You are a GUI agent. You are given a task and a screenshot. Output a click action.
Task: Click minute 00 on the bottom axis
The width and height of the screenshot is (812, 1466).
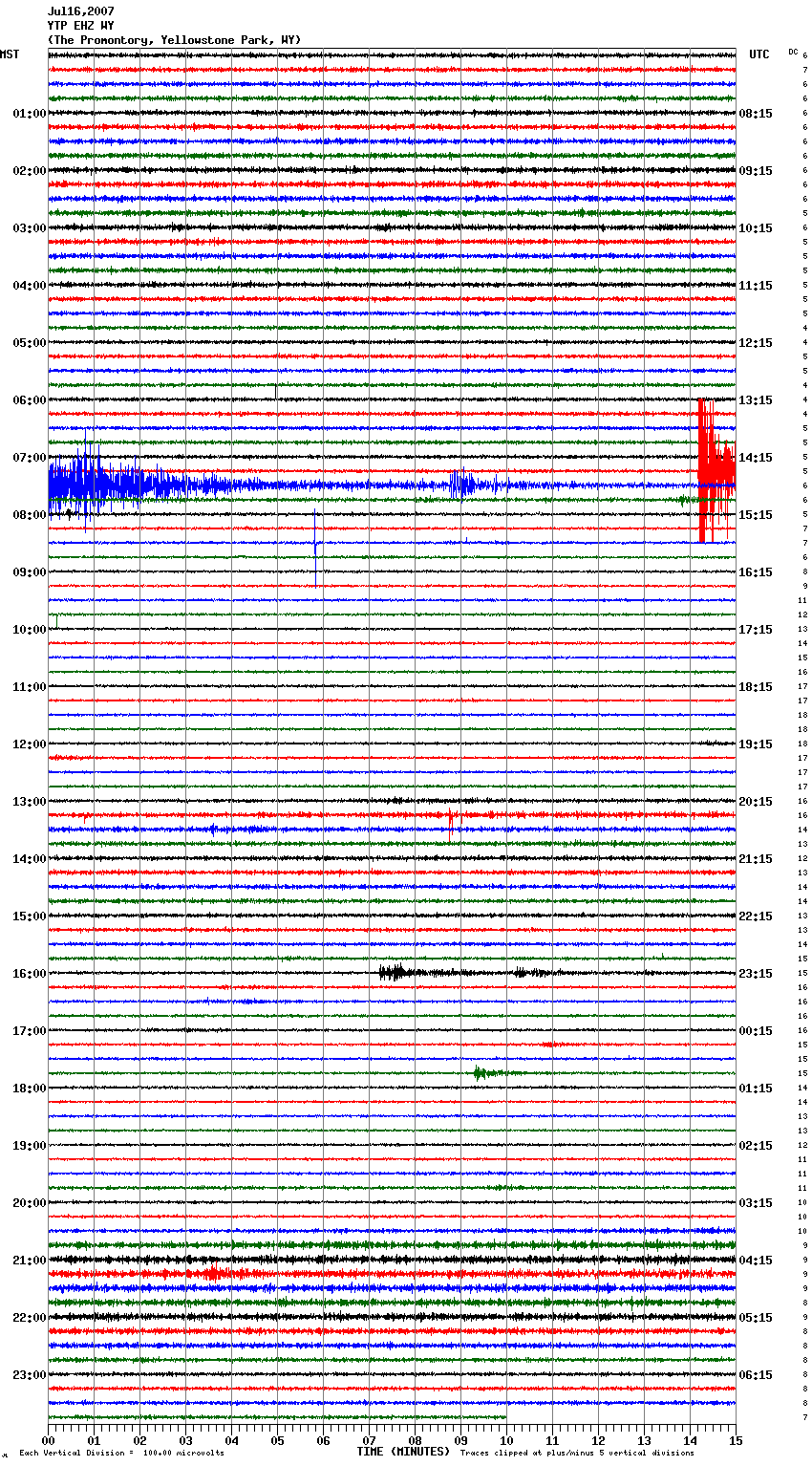[x=49, y=1440]
